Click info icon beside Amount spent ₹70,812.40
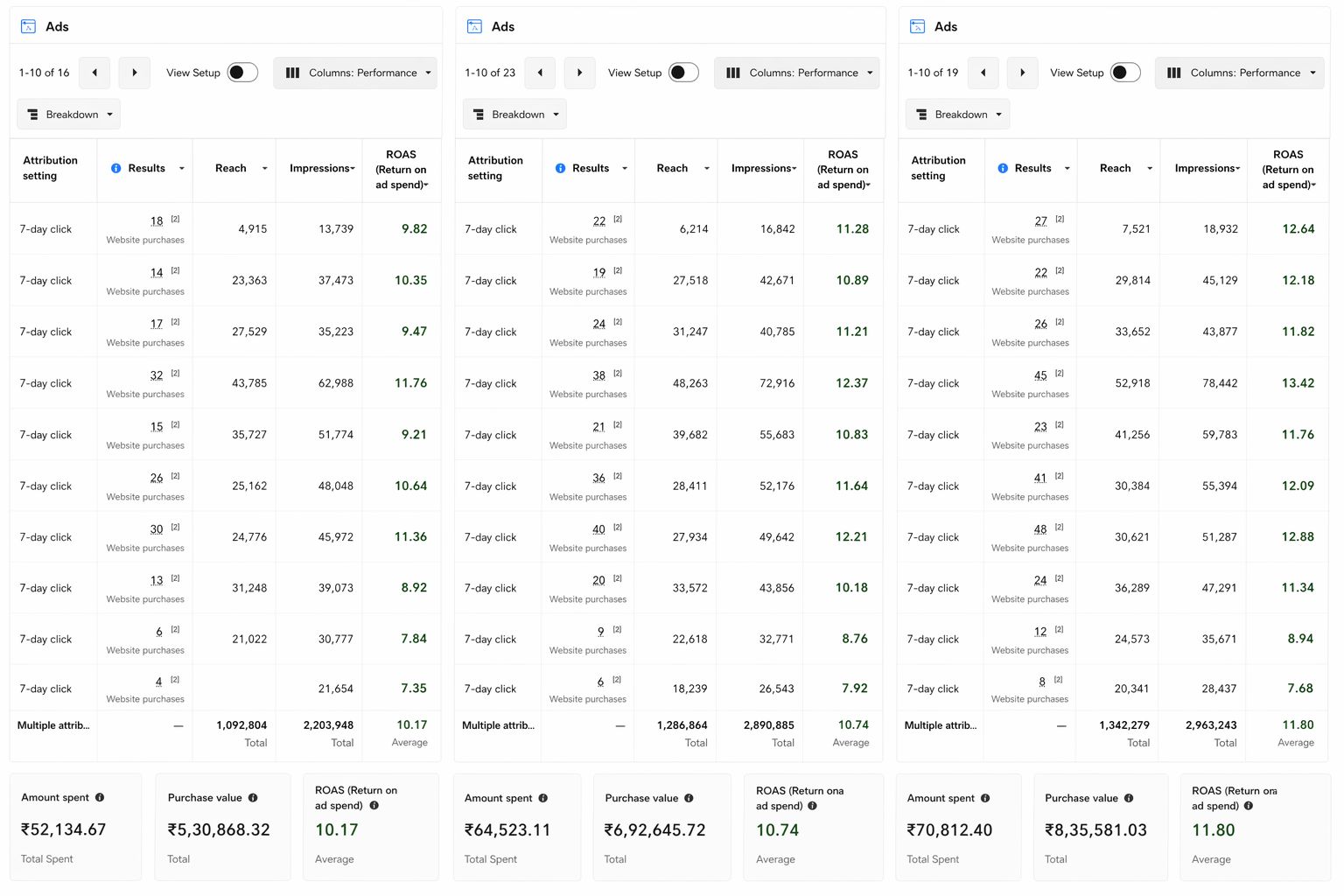Viewport: 1344px width, 896px height. point(985,798)
